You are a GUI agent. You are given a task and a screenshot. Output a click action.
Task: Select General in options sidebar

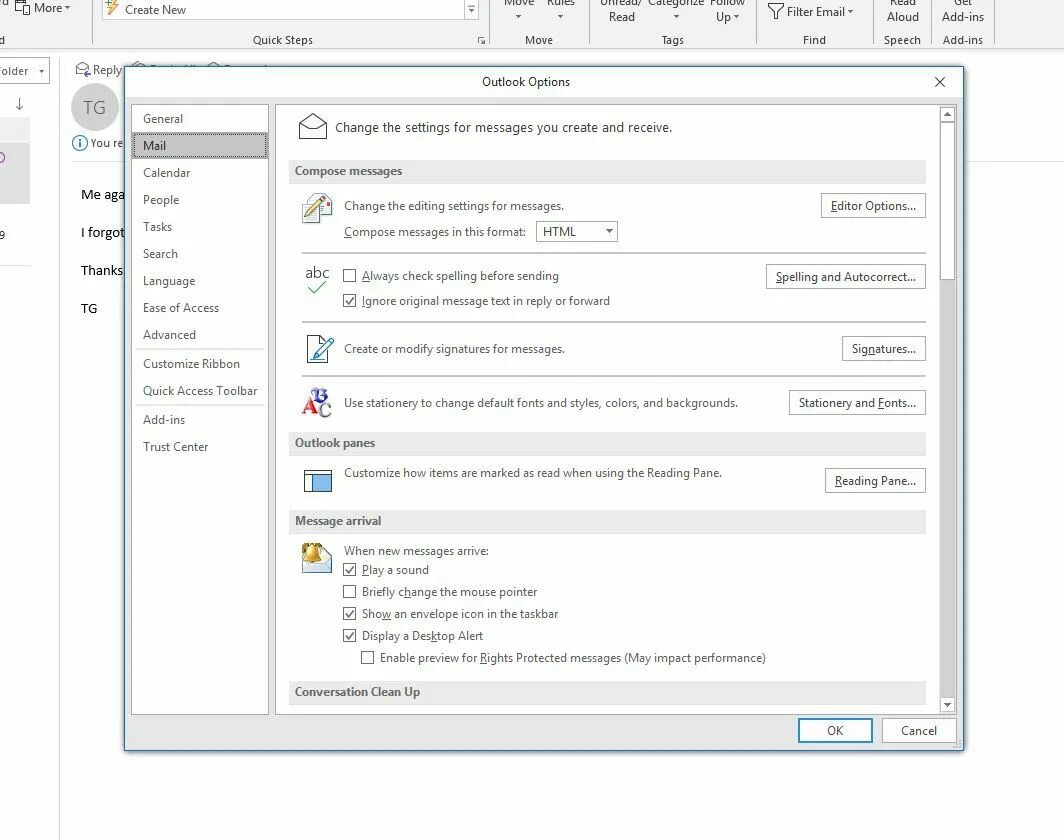click(200, 119)
